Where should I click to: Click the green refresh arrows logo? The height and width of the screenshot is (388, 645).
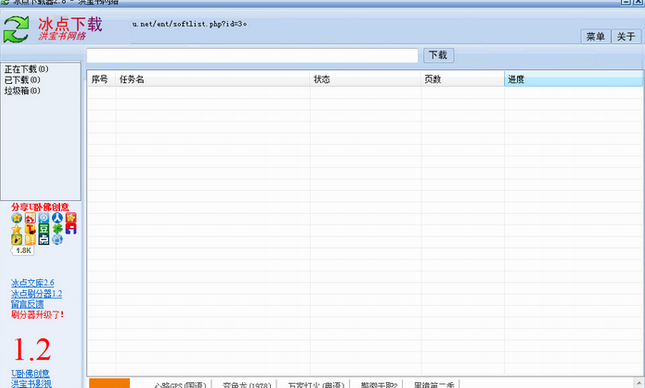[16, 29]
